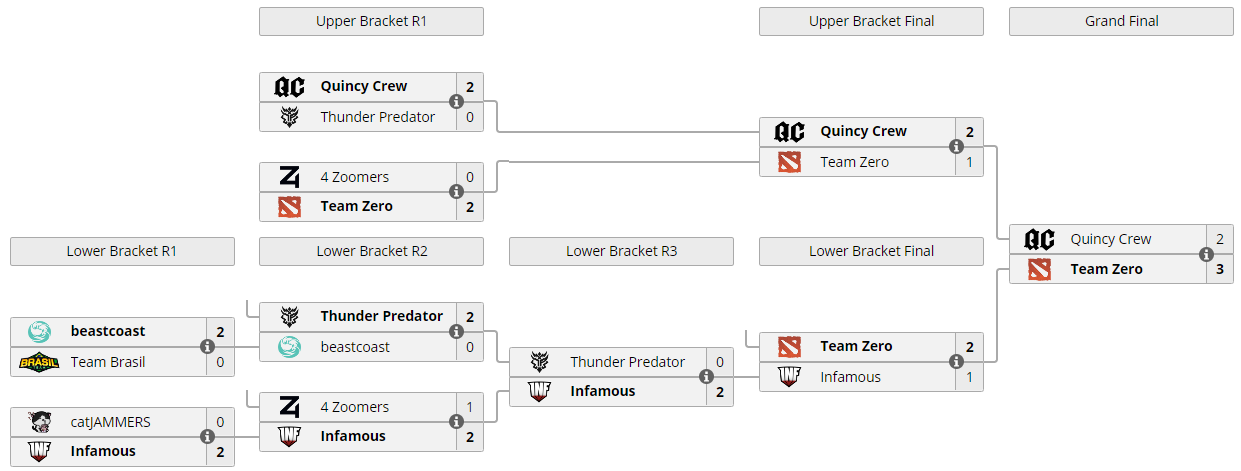Select the Grand Final header
This screenshot has width=1241, height=471.
(1121, 21)
